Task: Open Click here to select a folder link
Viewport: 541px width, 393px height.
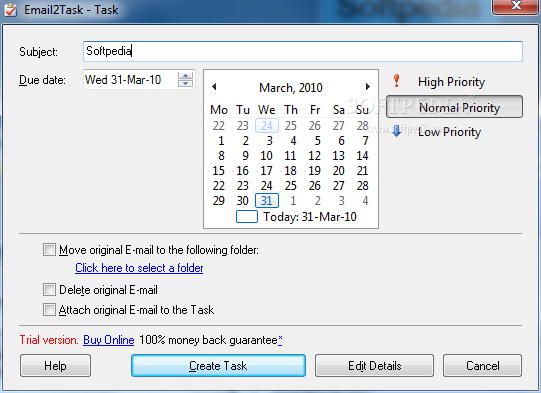Action: tap(139, 268)
